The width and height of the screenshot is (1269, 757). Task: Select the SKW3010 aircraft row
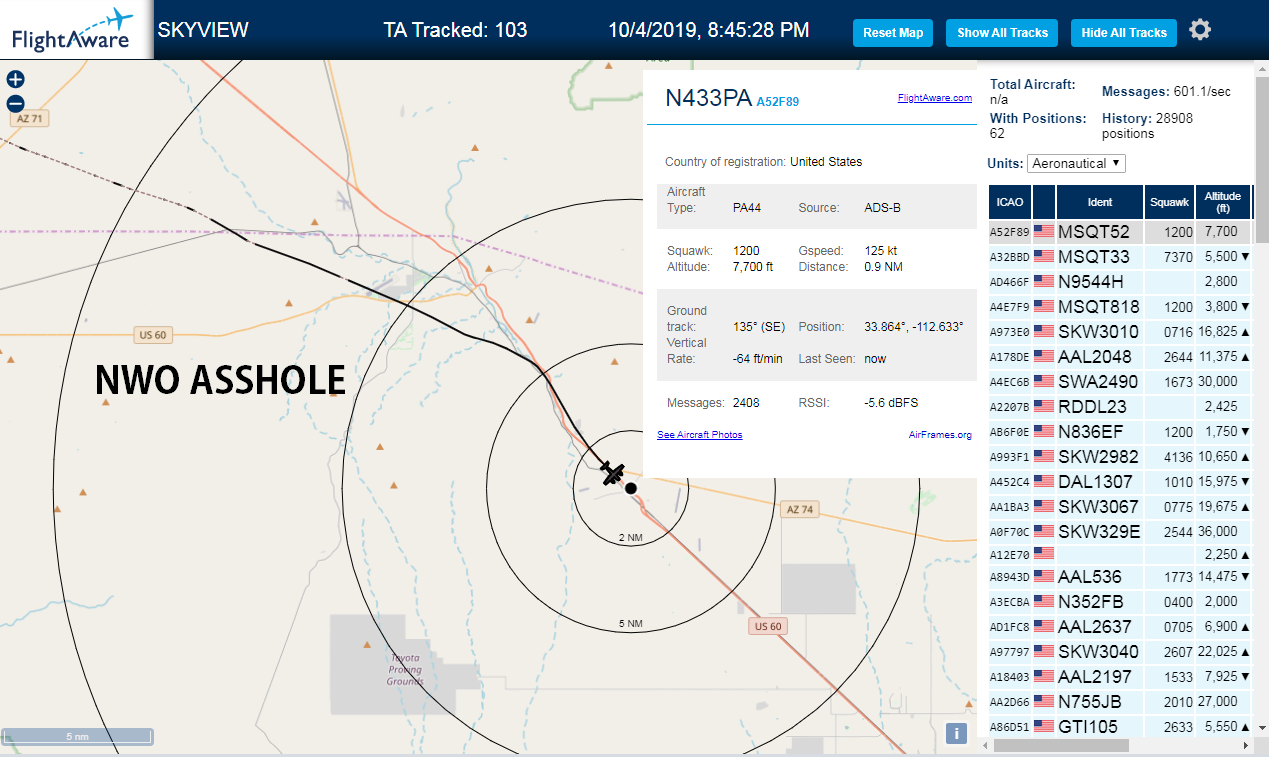pos(1119,332)
